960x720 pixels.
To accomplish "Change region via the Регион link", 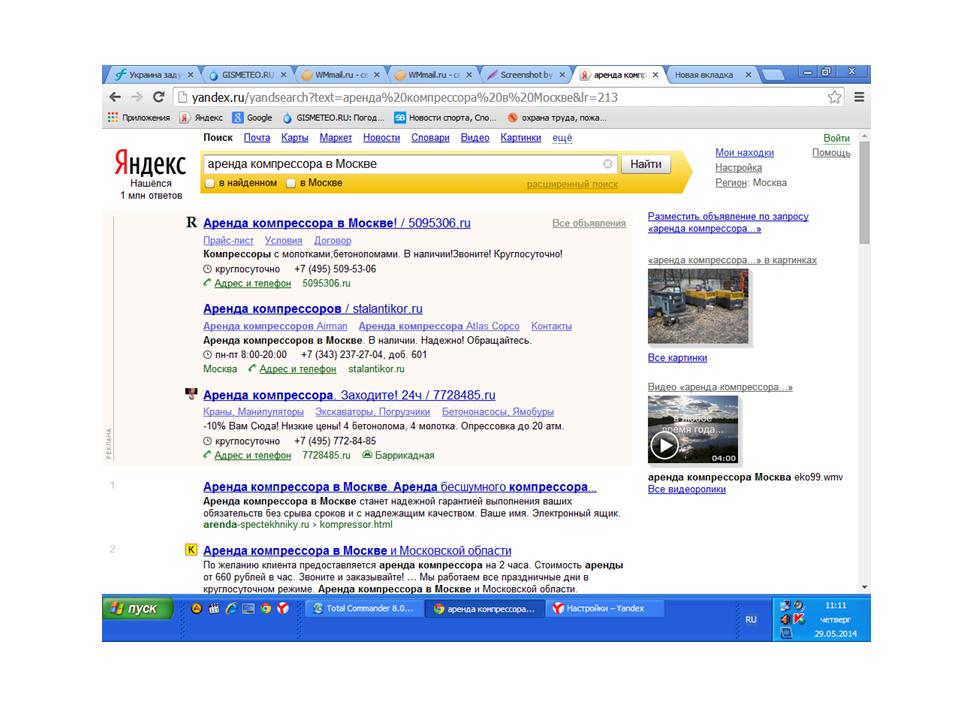I will click(731, 182).
